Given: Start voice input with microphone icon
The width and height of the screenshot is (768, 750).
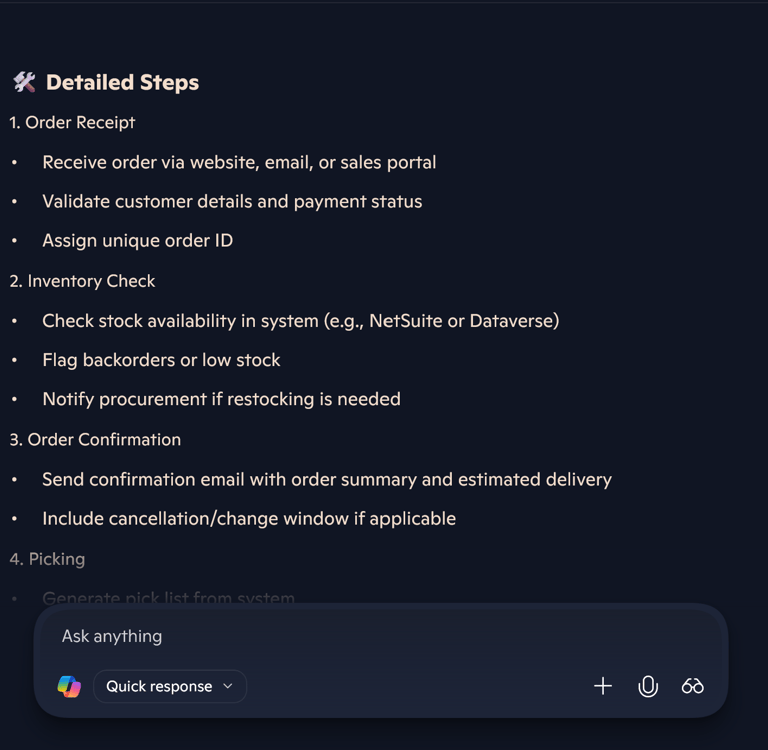Looking at the screenshot, I should 648,686.
